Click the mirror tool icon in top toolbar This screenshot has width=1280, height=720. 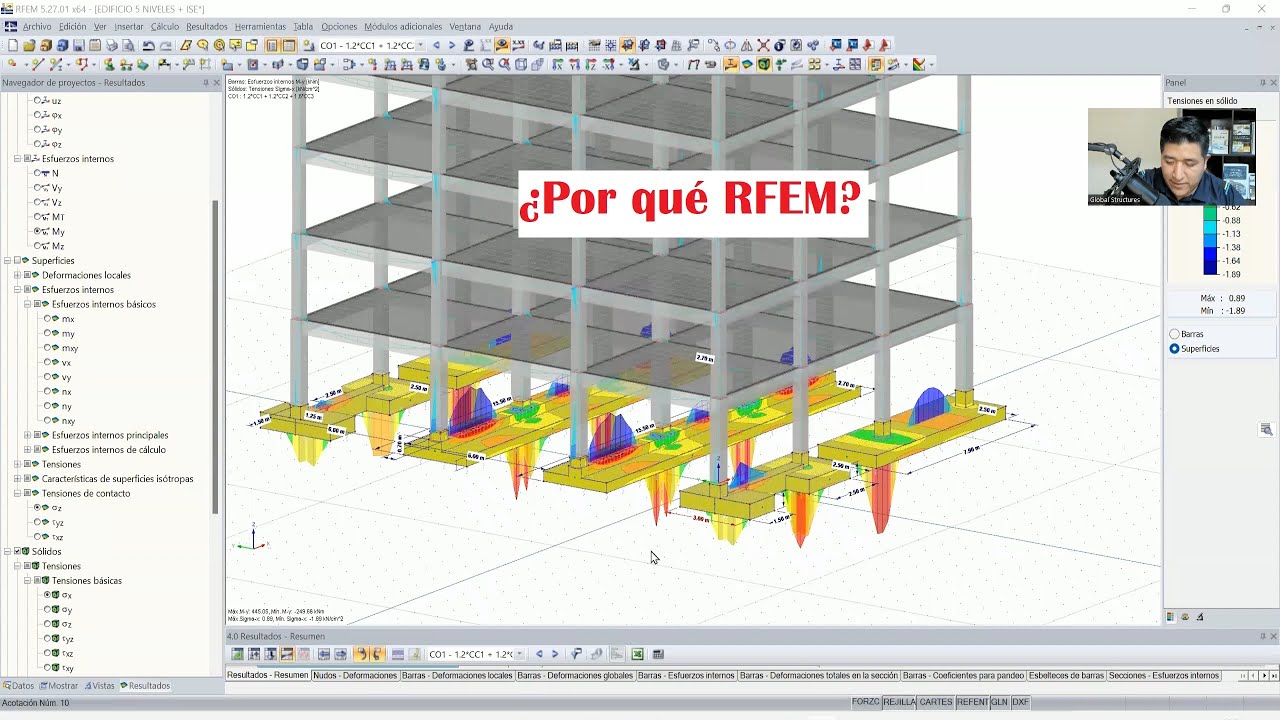[x=747, y=45]
